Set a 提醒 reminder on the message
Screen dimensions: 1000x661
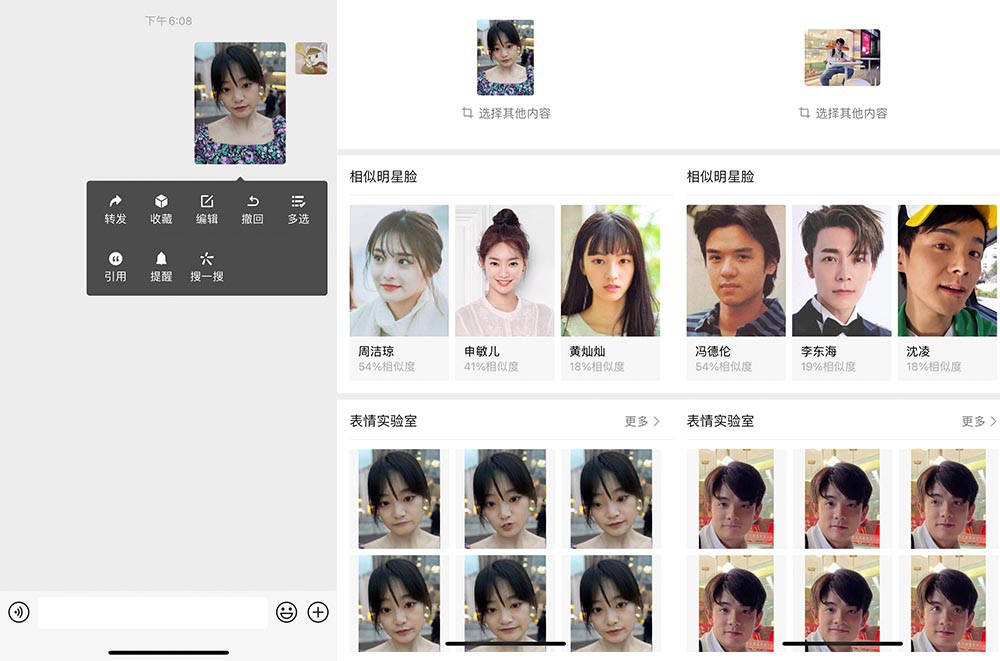coord(160,264)
